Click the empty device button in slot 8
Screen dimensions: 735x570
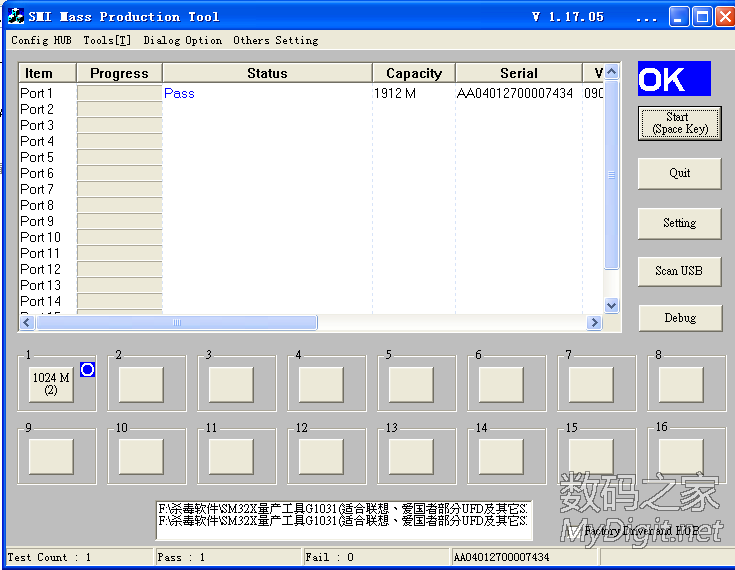pyautogui.click(x=681, y=384)
